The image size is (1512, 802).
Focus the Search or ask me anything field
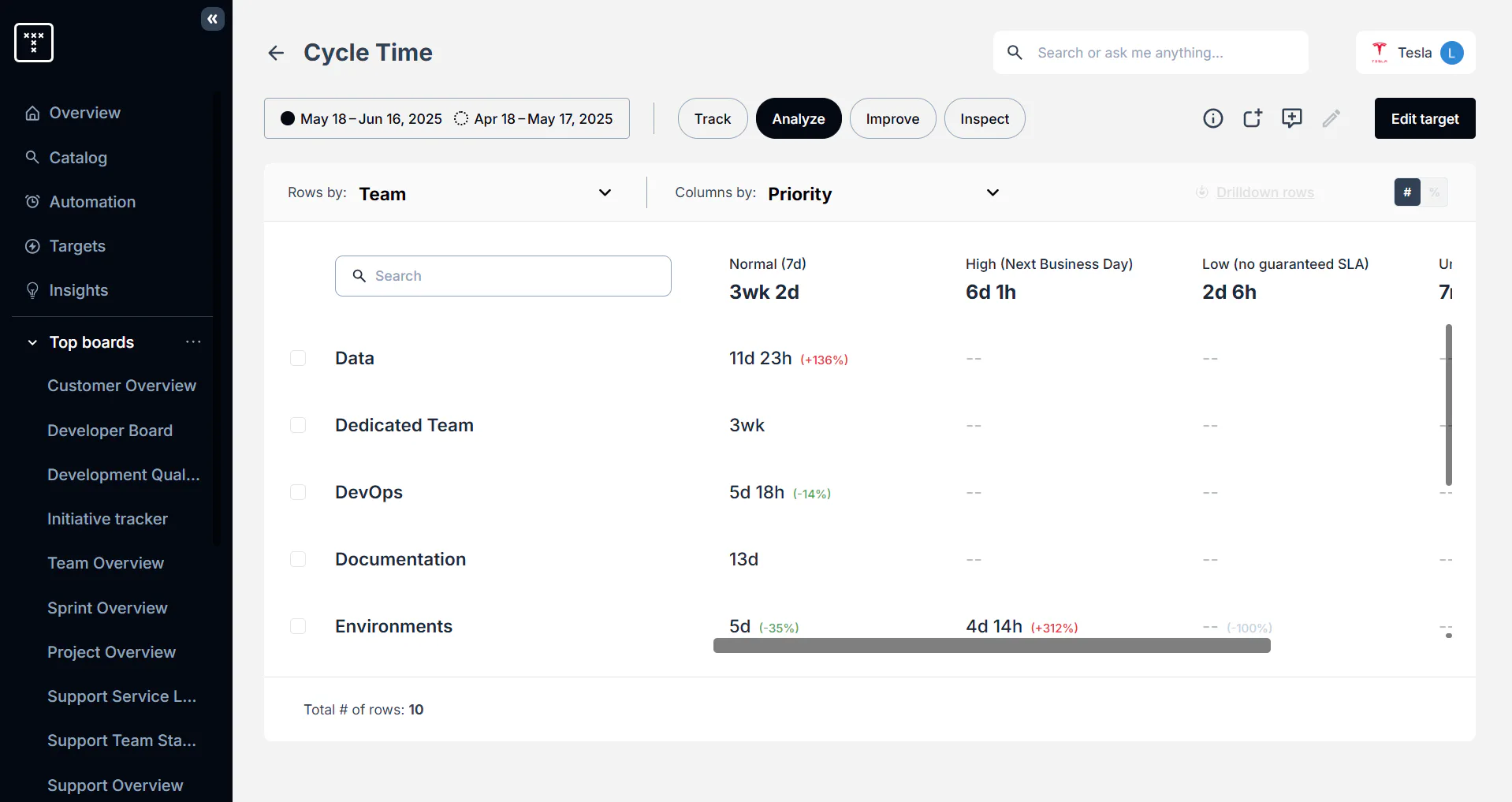[1151, 53]
